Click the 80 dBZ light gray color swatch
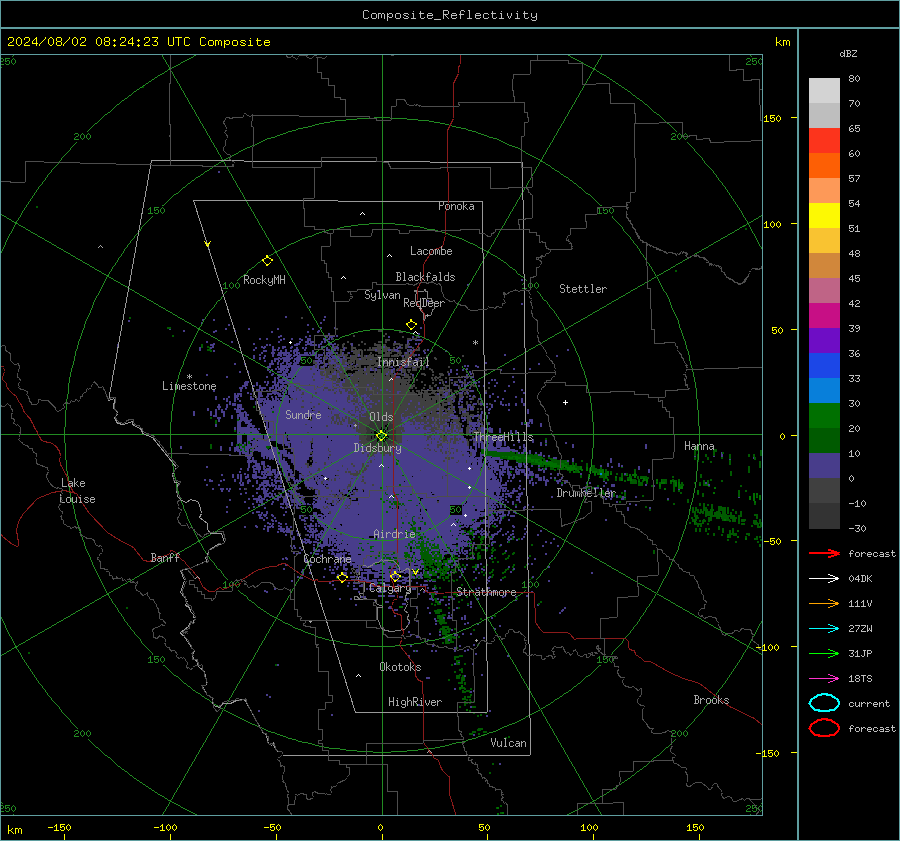This screenshot has height=841, width=900. (824, 90)
